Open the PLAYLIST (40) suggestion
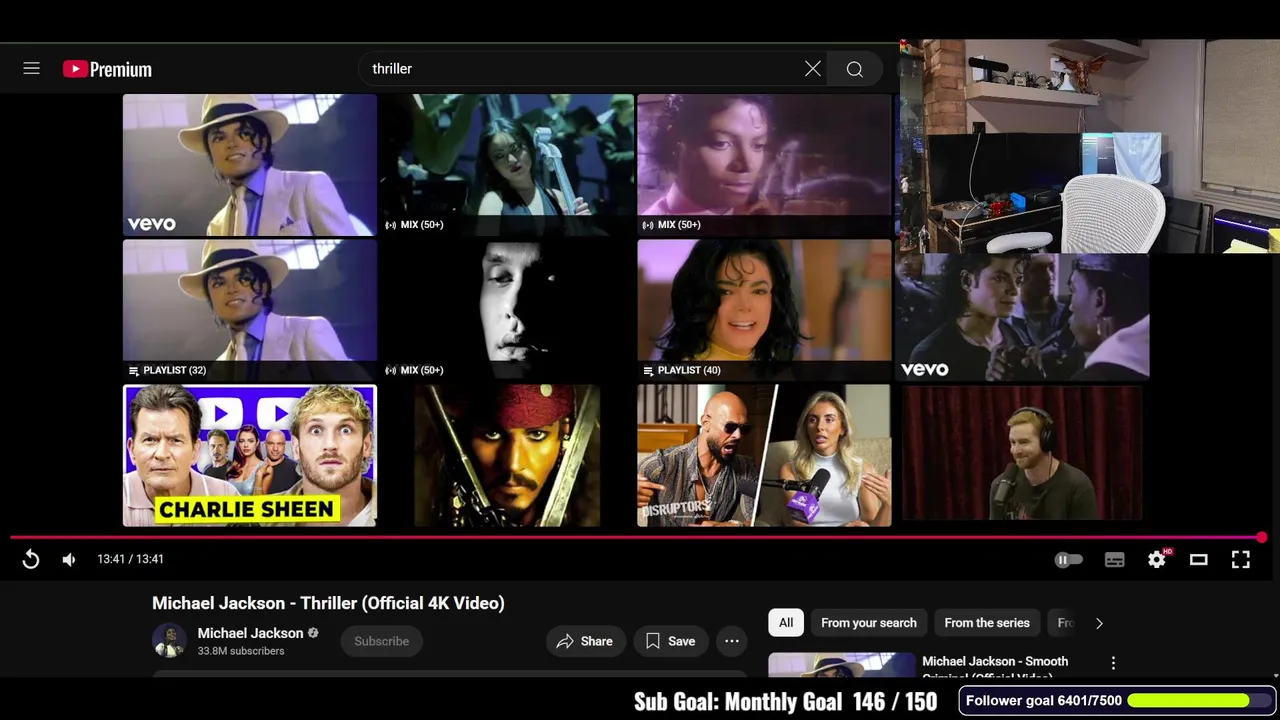Image resolution: width=1280 pixels, height=720 pixels. click(764, 310)
